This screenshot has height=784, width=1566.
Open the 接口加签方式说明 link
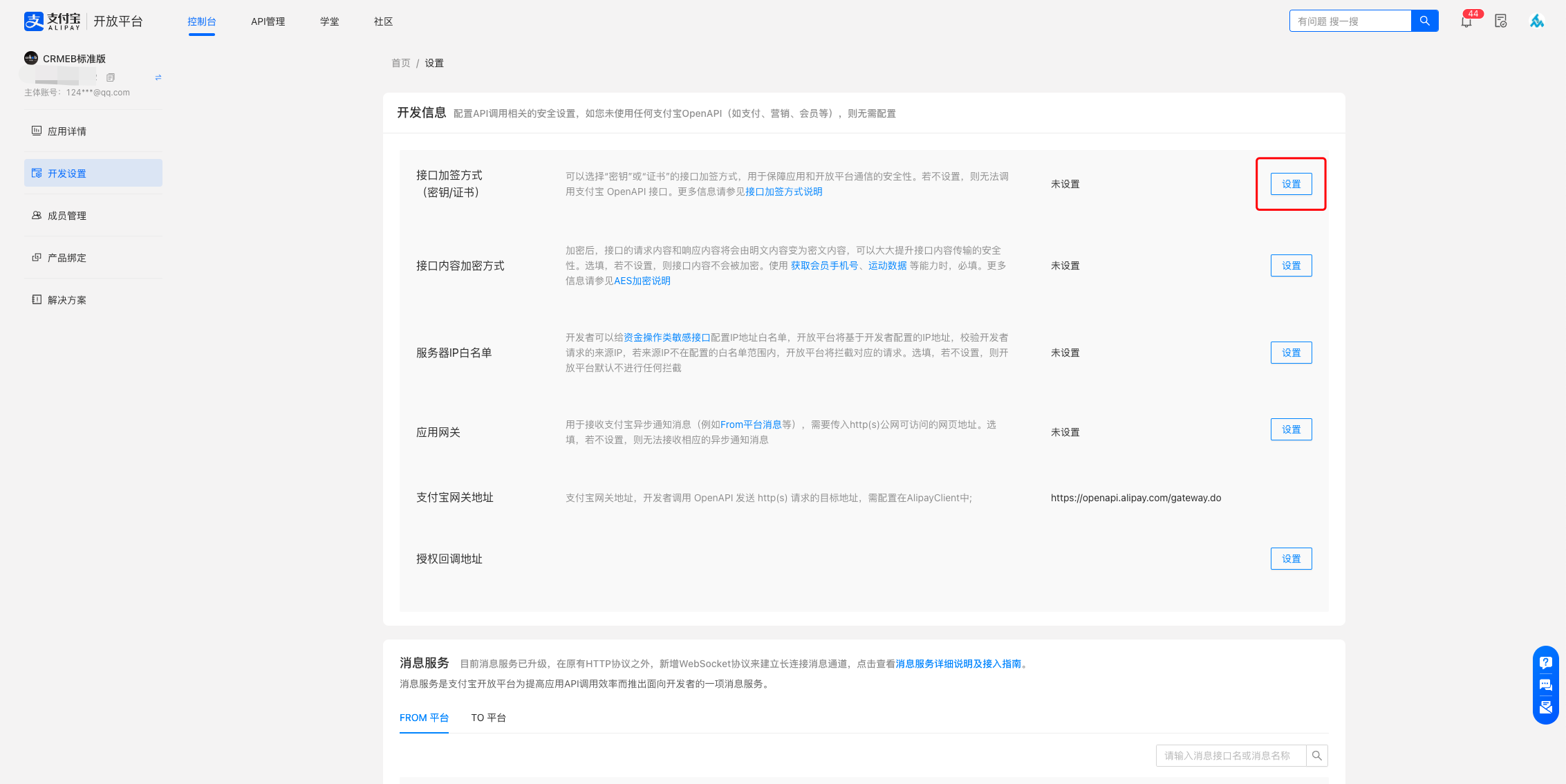(x=783, y=192)
